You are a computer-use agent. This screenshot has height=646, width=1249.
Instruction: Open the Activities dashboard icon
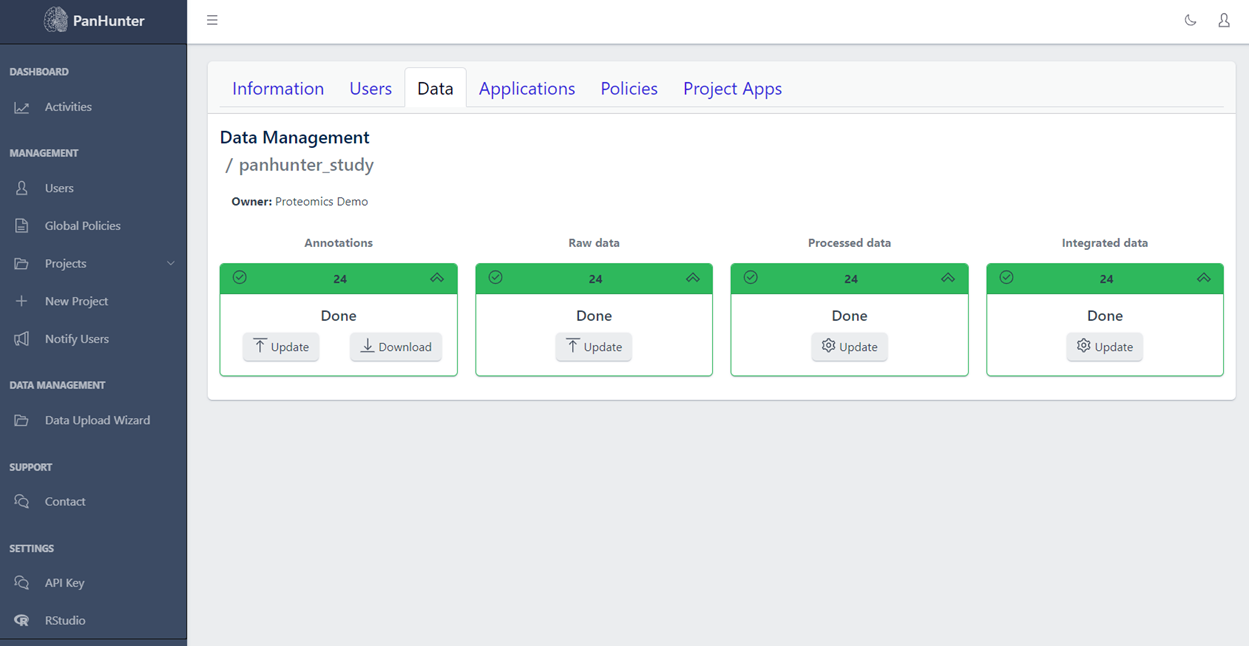[20, 106]
